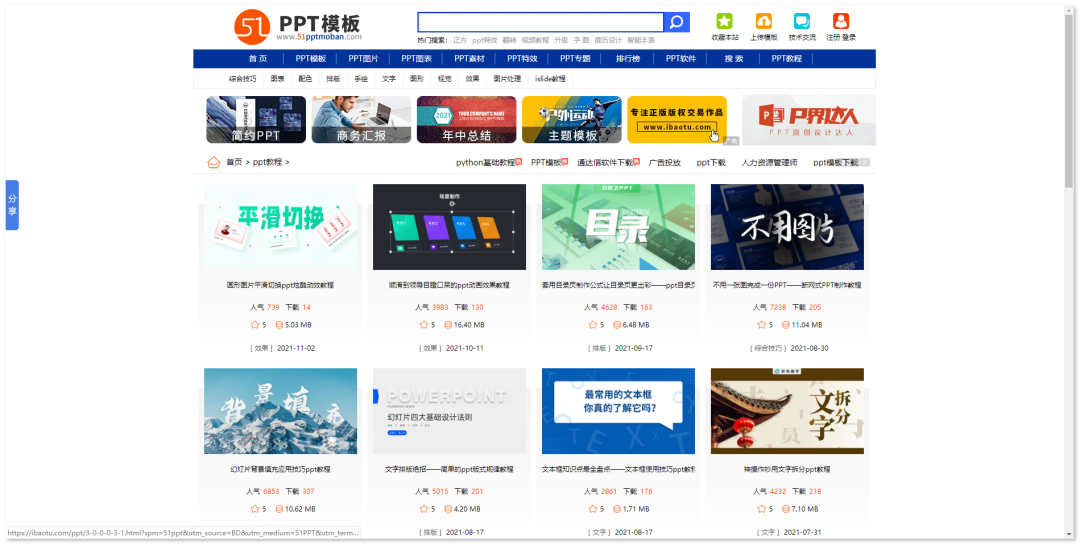Viewport: 1080px width, 545px height.
Task: Click the star icon beside 10.62 MB card
Action: point(255,509)
